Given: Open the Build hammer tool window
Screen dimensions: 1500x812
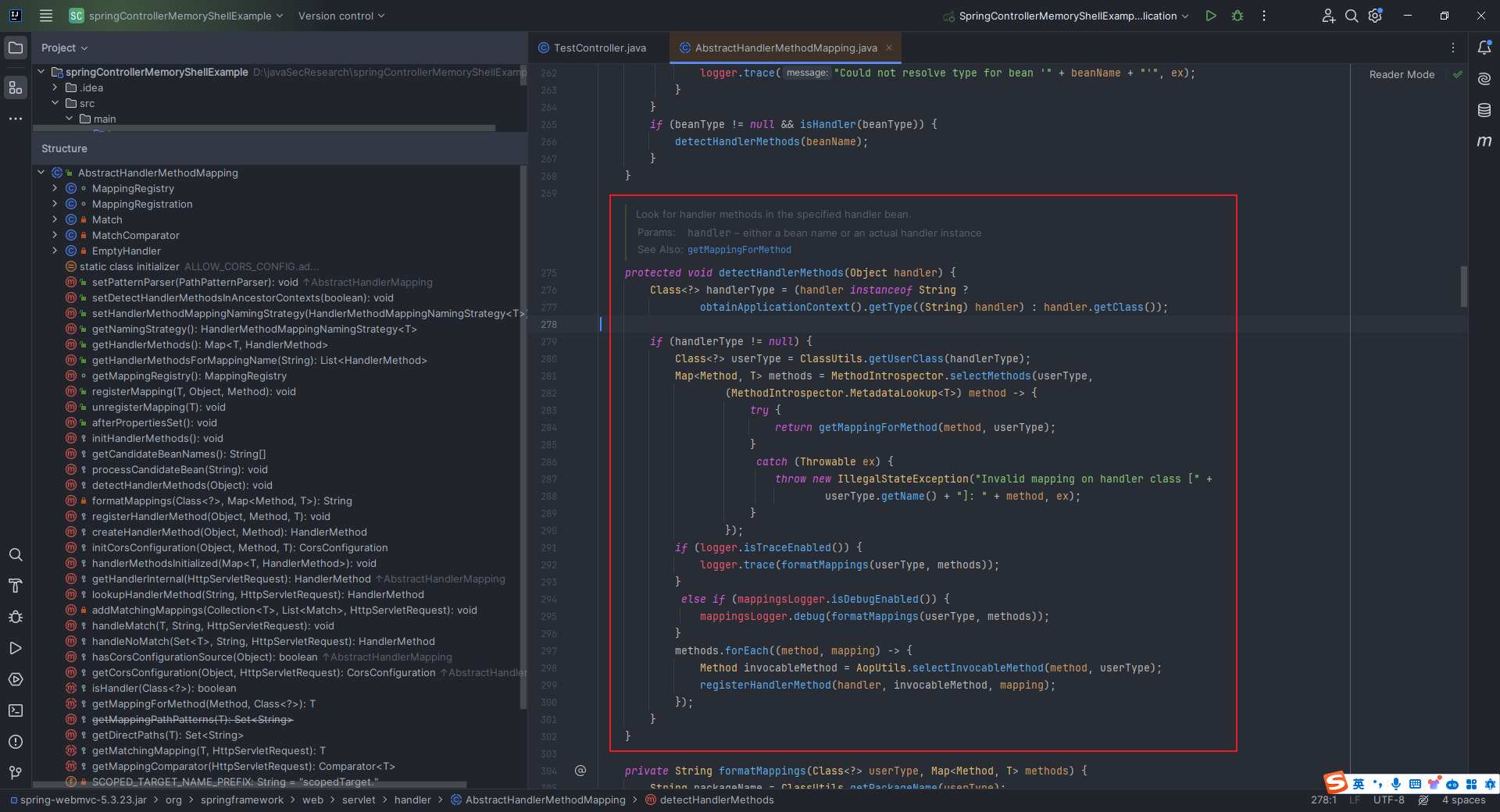Looking at the screenshot, I should [16, 586].
